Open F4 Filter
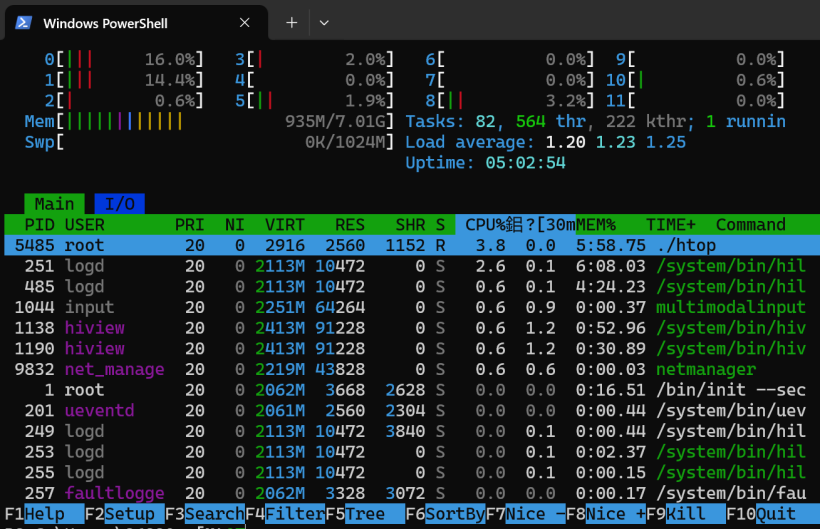This screenshot has width=820, height=529. [285, 514]
